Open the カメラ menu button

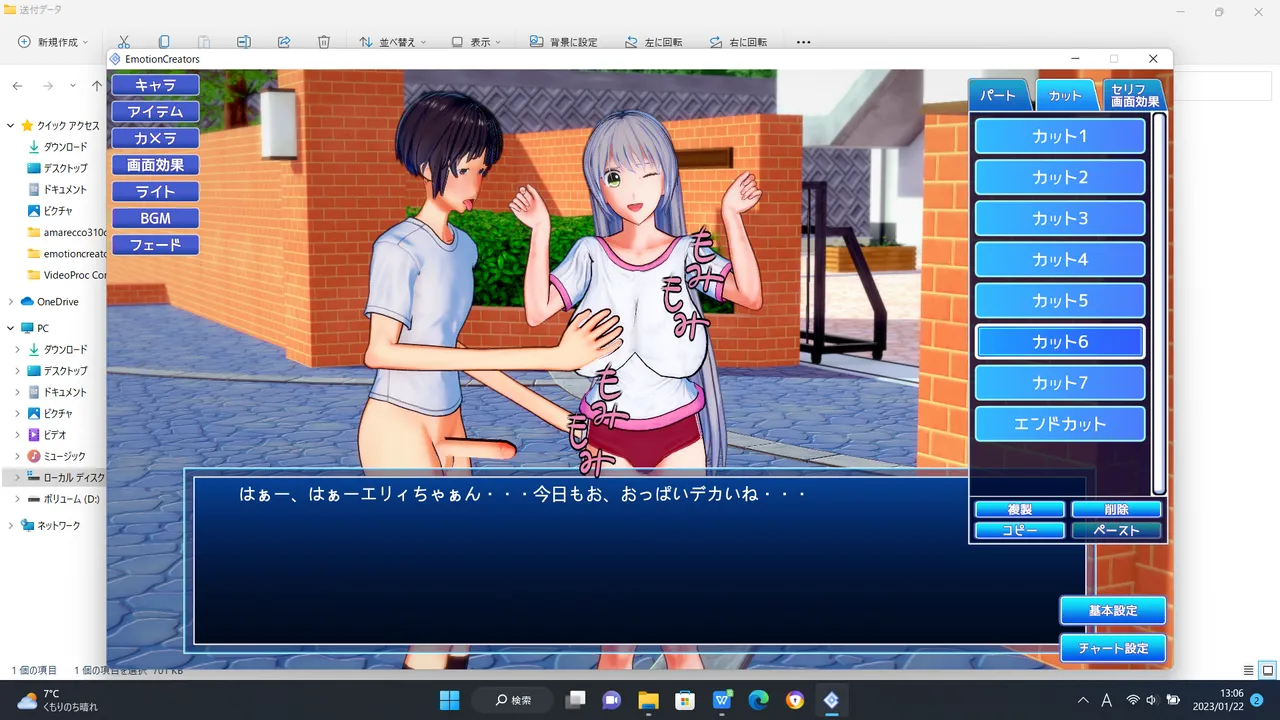coord(155,138)
